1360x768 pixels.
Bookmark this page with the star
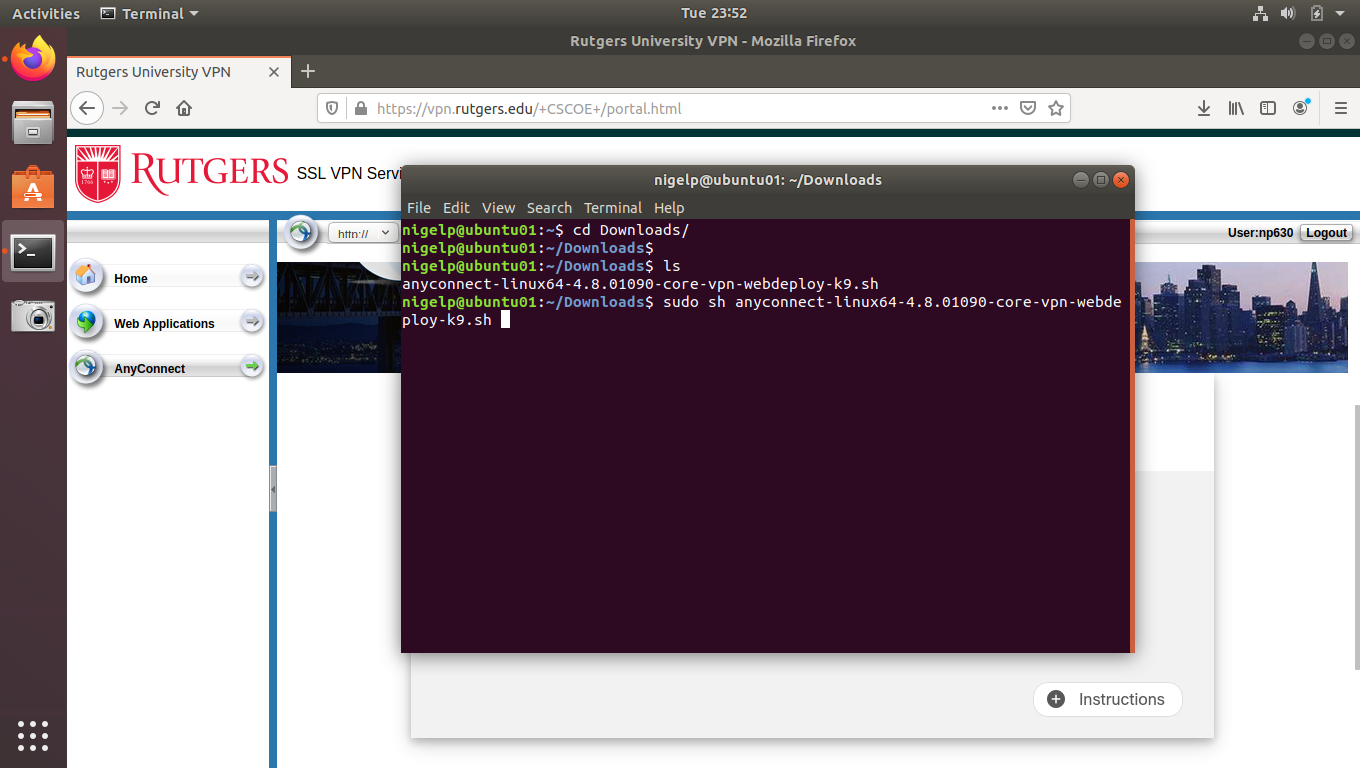click(x=1056, y=108)
